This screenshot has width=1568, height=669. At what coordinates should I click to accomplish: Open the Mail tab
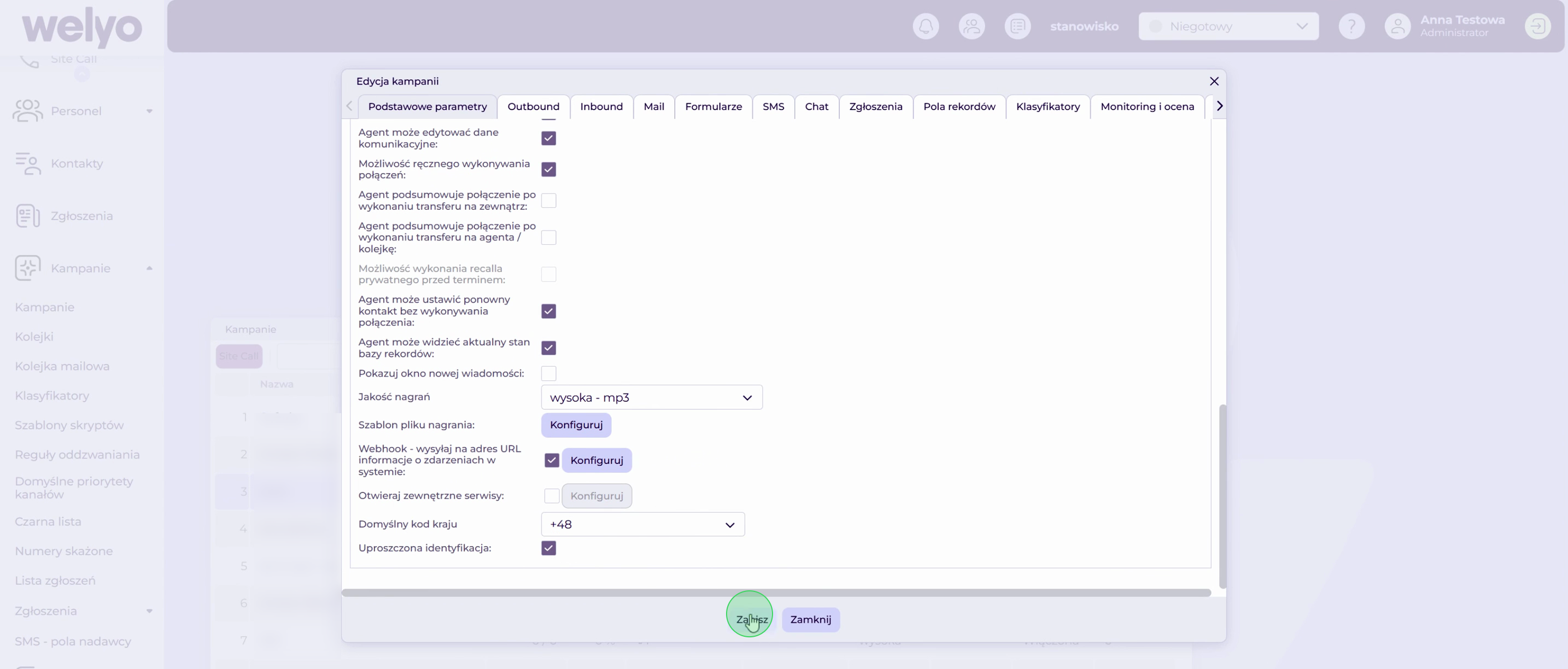click(x=654, y=107)
